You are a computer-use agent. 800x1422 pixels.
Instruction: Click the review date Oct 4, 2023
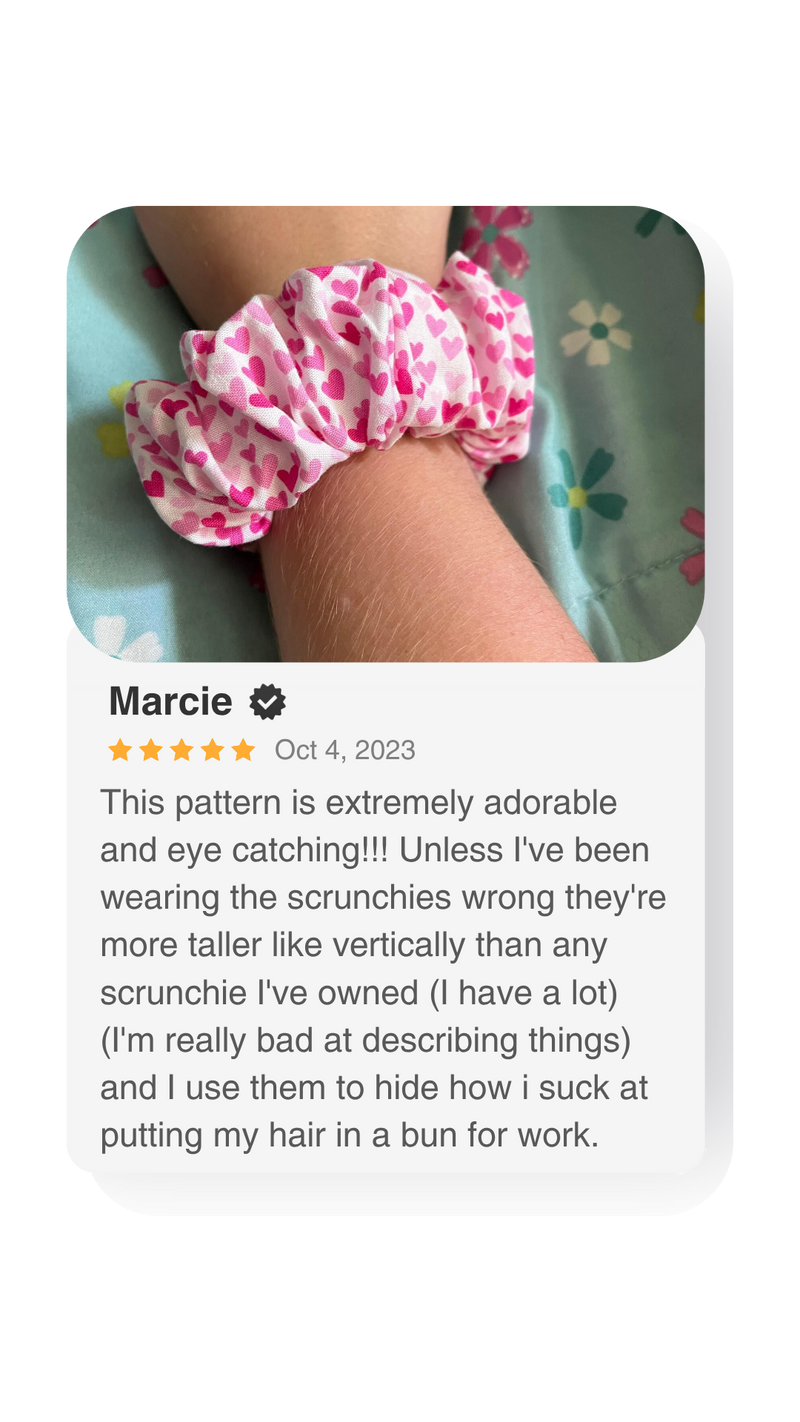point(345,750)
